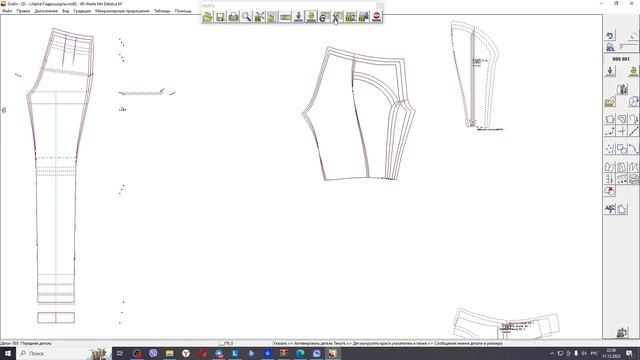Viewport: 640px width, 360px height.
Task: Open the Правка menu
Action: click(23, 11)
